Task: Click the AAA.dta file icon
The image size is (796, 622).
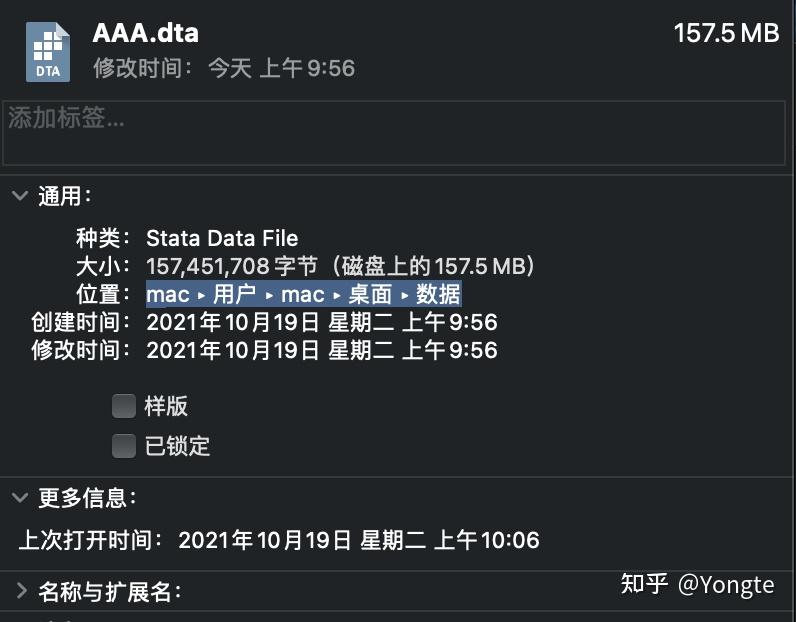Action: click(x=48, y=52)
